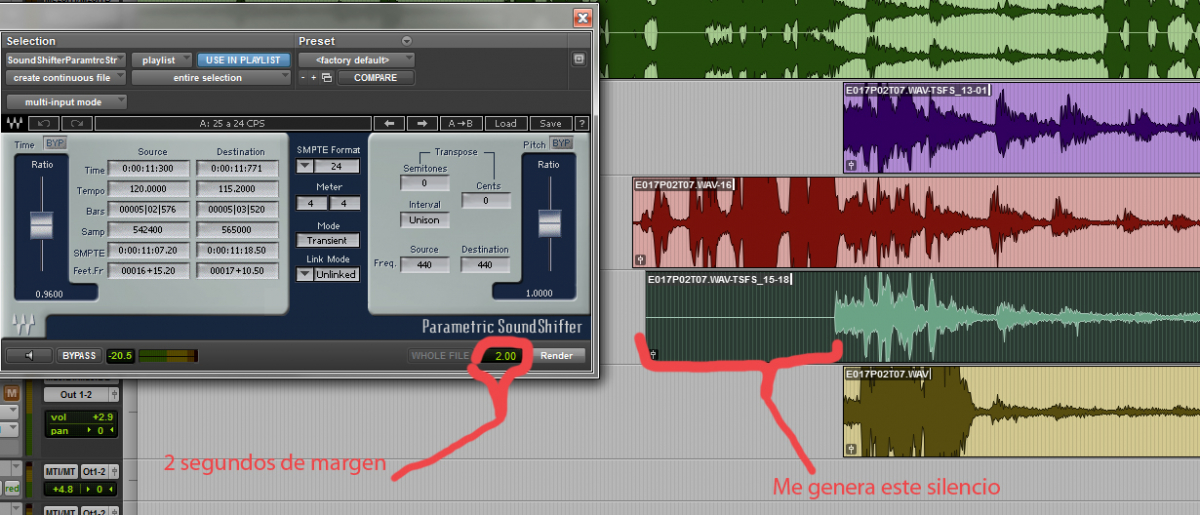This screenshot has width=1200, height=515.
Task: Select the red E017P02T07.WAV-16 clip
Action: [915, 223]
